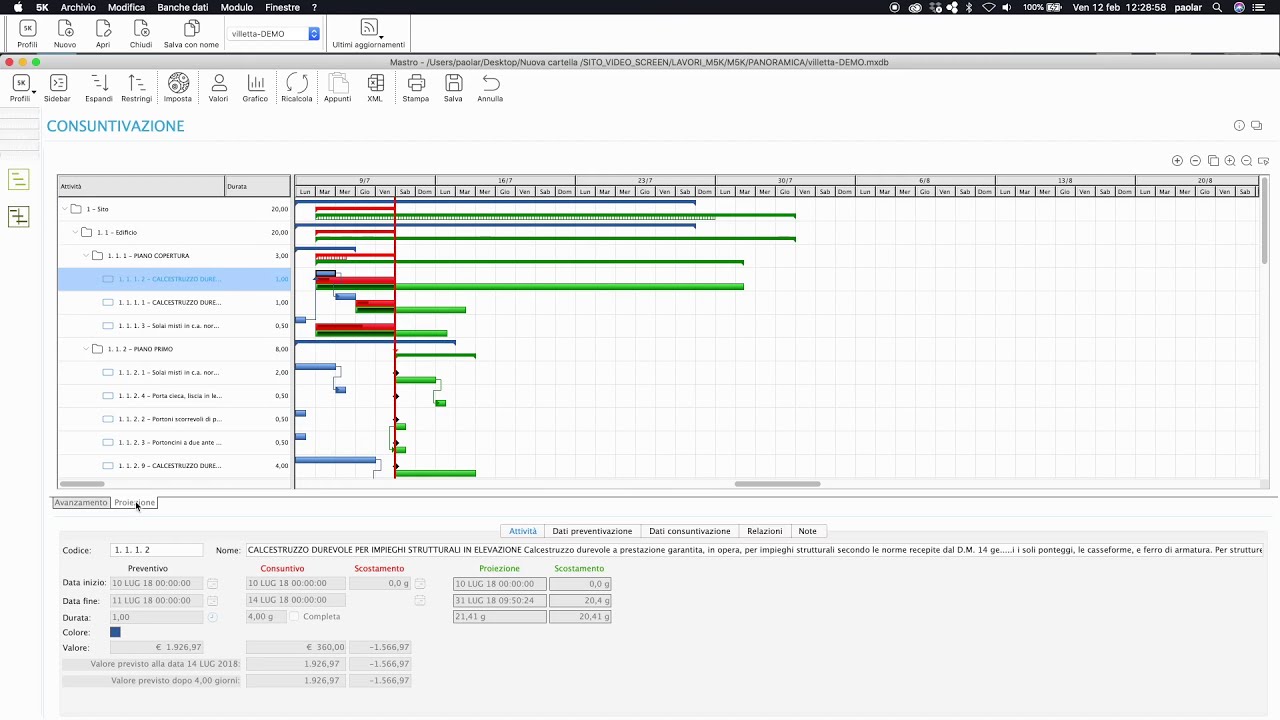1280x720 pixels.
Task: Click the Gantt hierarchy icon in left sidebar
Action: pyautogui.click(x=18, y=216)
